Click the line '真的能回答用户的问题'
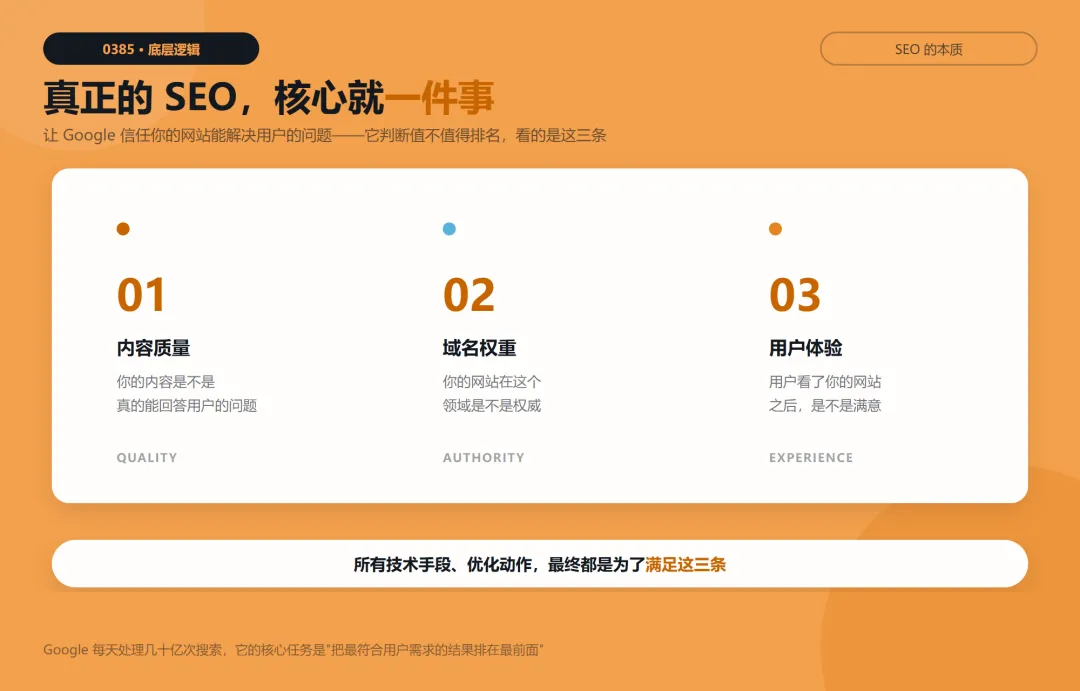Viewport: 1080px width, 691px height. (x=187, y=405)
